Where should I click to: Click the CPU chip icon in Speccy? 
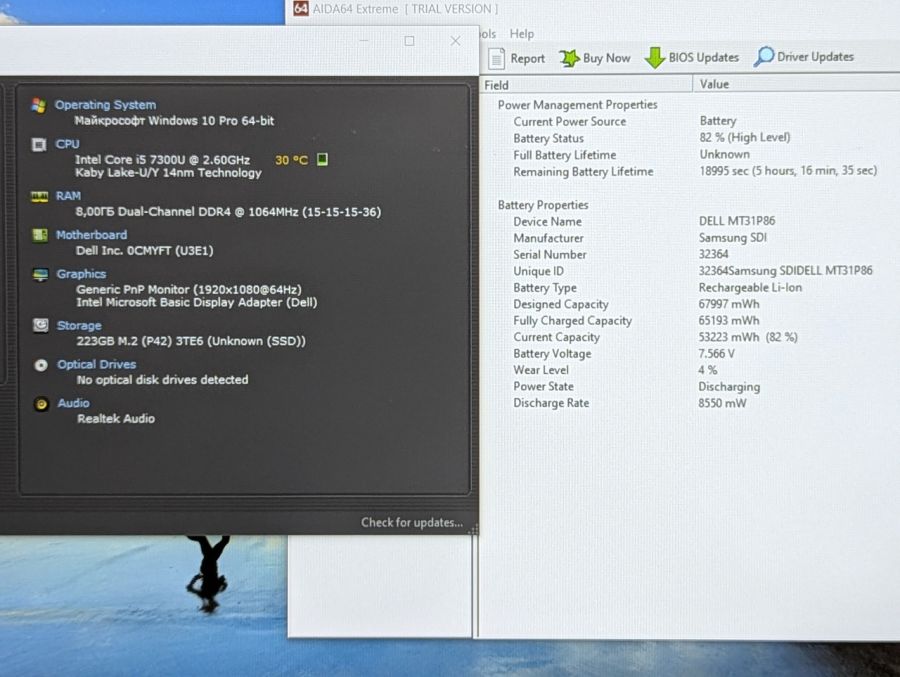click(39, 145)
